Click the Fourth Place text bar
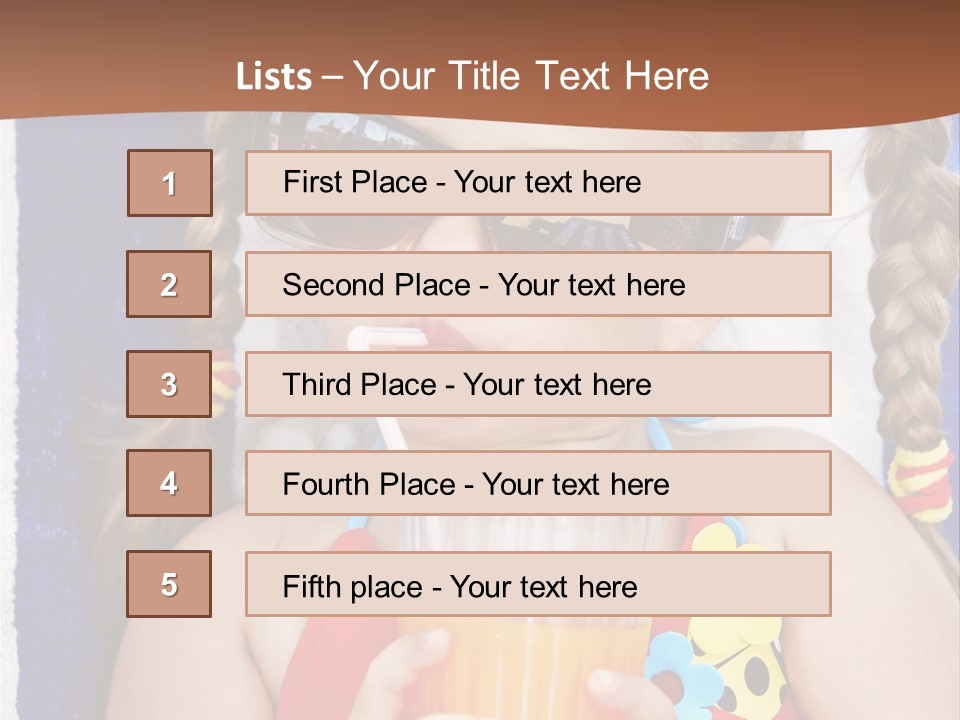This screenshot has height=720, width=960. coord(538,483)
